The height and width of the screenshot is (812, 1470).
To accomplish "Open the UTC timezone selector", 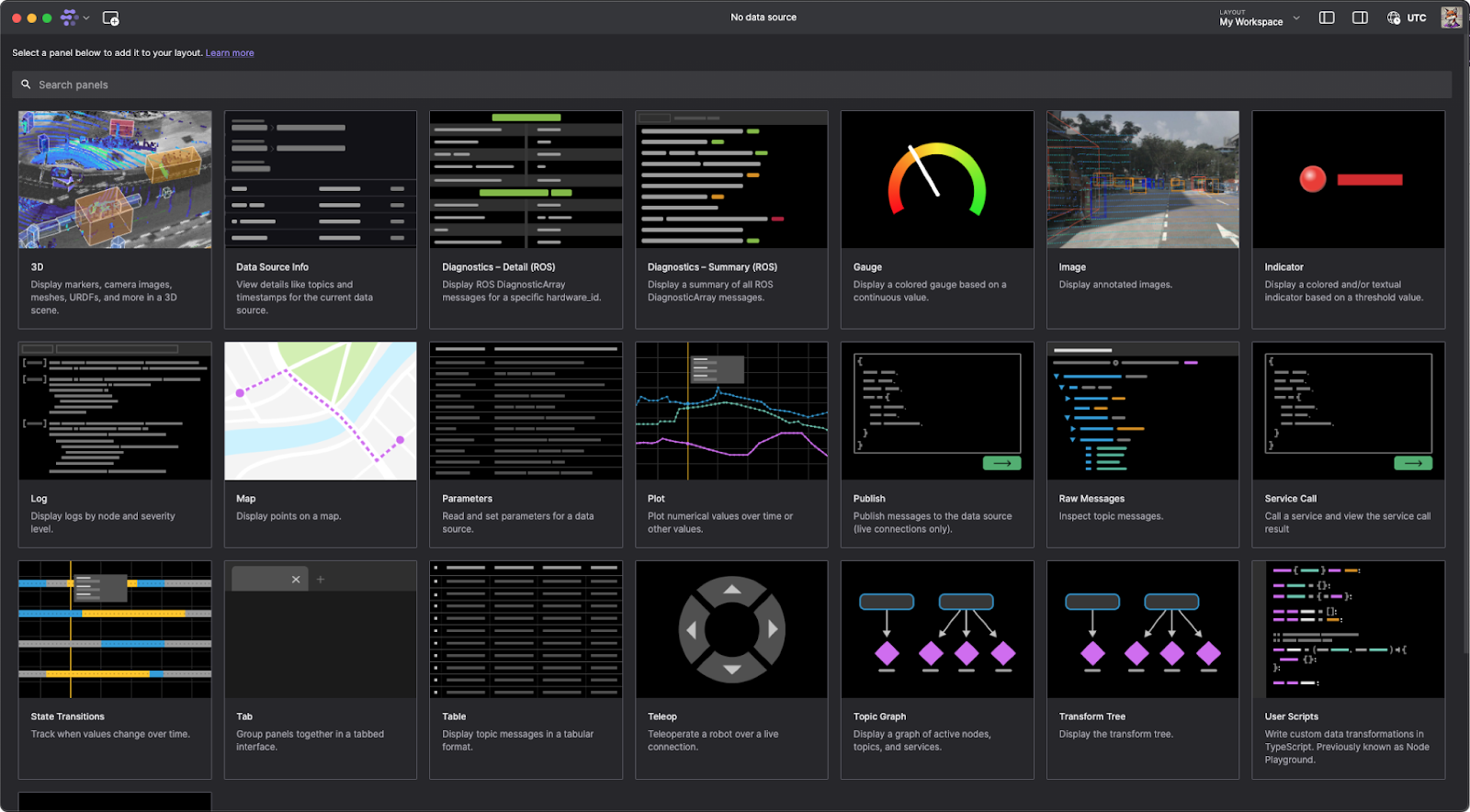I will [1407, 17].
